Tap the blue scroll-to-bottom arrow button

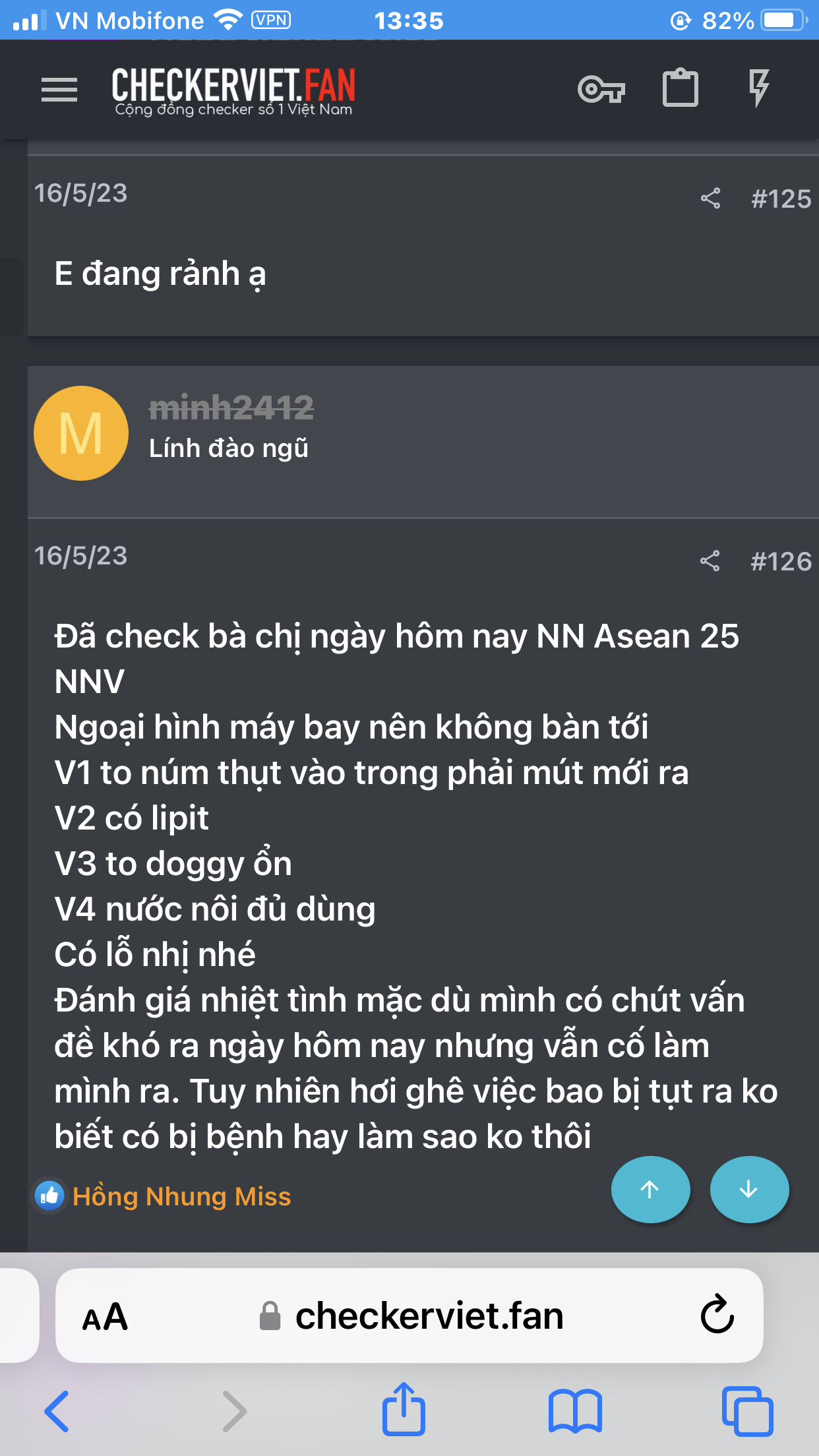tap(749, 1190)
